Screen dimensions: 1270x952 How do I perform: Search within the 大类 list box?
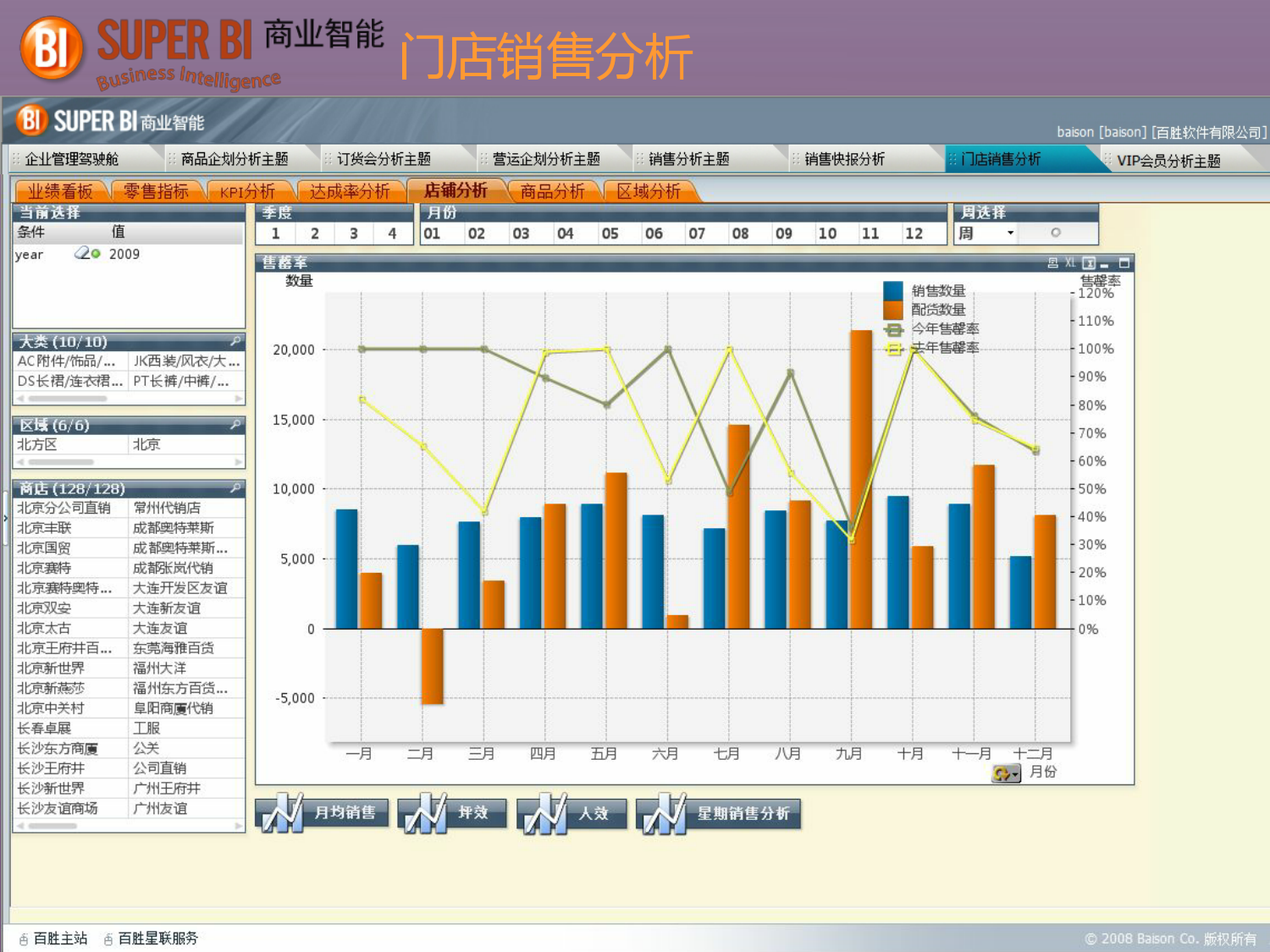(x=235, y=341)
